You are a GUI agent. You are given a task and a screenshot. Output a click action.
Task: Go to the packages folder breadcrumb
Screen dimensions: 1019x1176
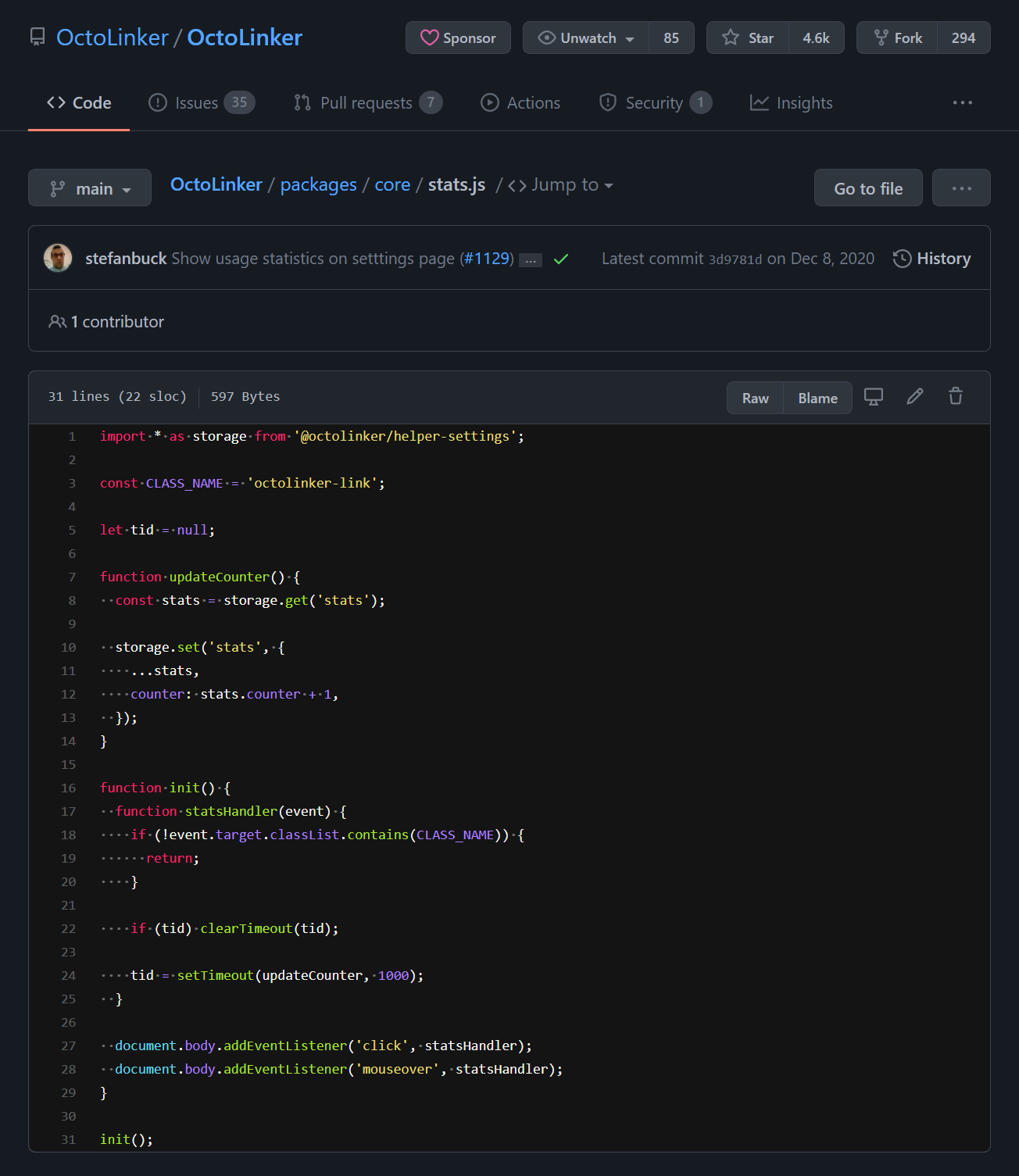click(319, 184)
